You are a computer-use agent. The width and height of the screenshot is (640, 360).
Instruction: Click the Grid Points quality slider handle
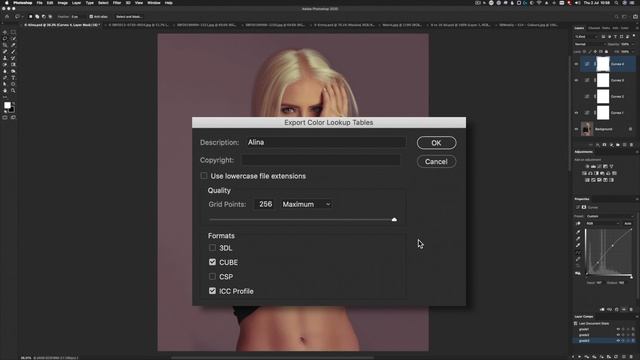[394, 220]
